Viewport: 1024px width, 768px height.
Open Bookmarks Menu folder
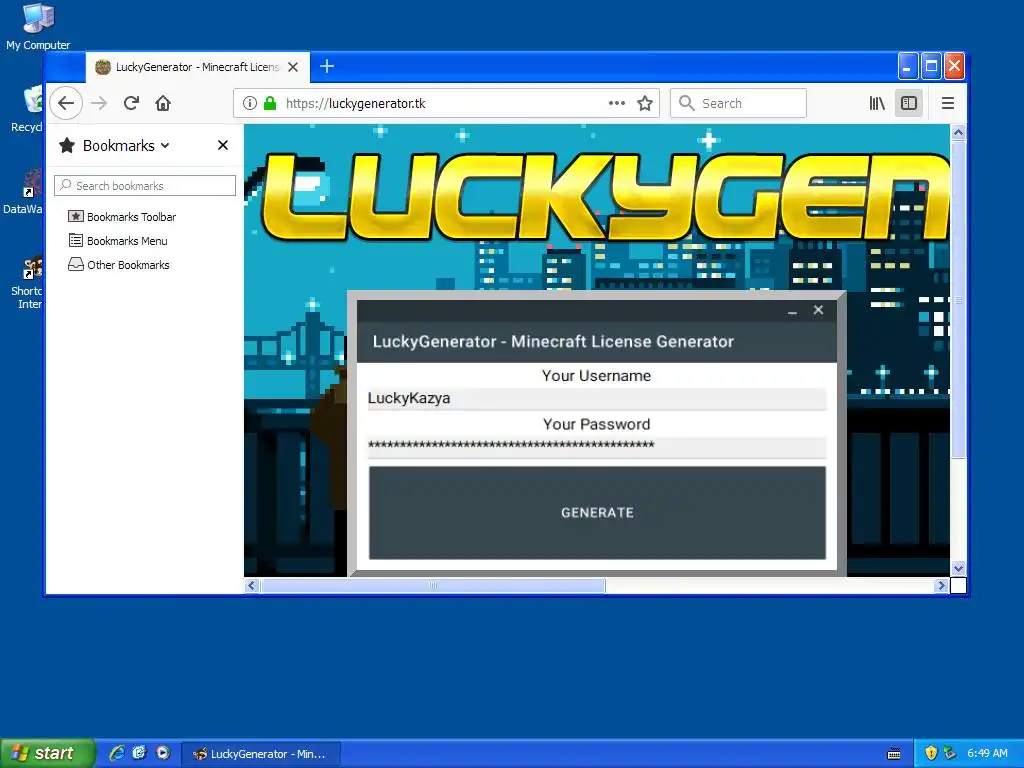(x=118, y=241)
